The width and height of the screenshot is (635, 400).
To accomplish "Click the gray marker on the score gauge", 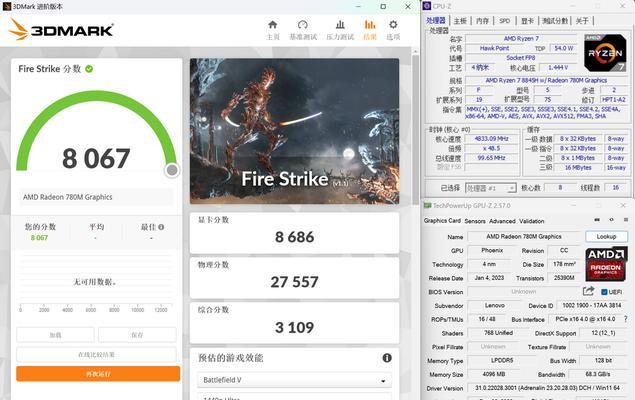I will [172, 170].
